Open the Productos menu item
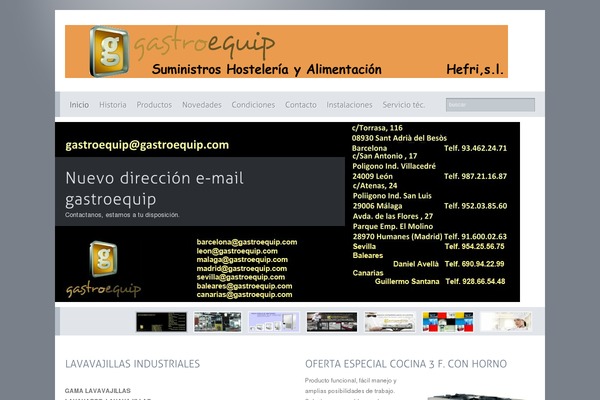Image resolution: width=600 pixels, height=400 pixels. (x=154, y=105)
